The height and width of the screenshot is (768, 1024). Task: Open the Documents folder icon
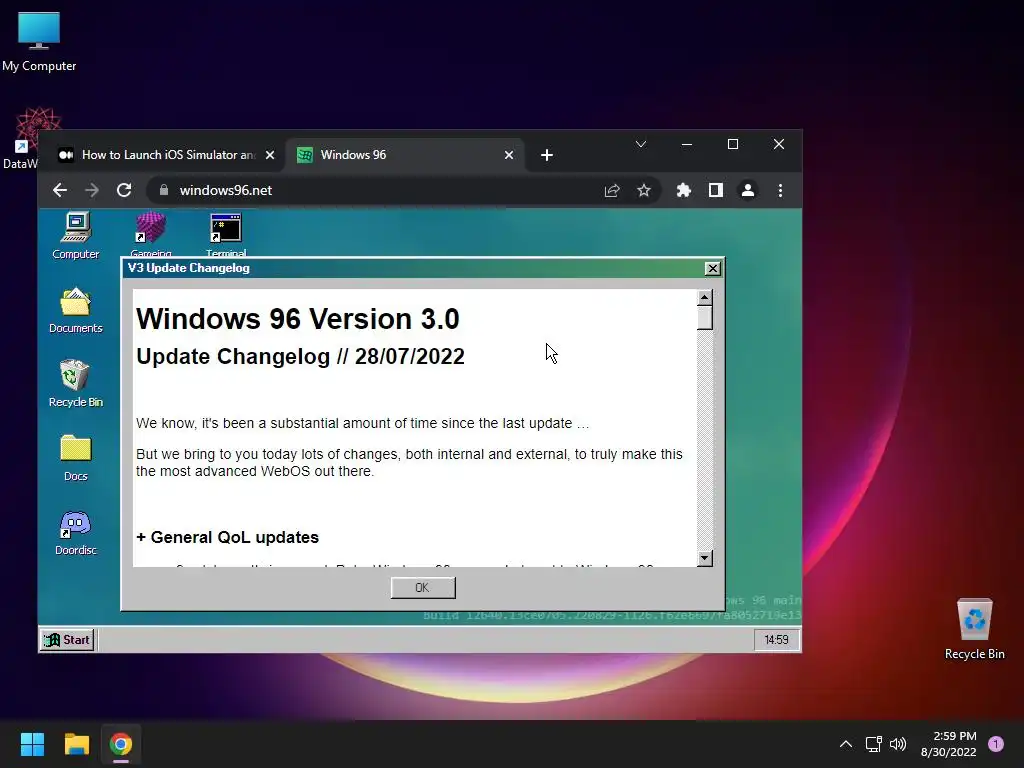tap(76, 310)
